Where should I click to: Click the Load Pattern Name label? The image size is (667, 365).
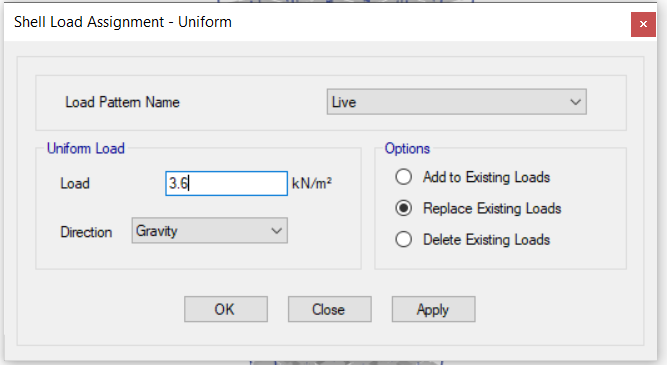[x=122, y=102]
